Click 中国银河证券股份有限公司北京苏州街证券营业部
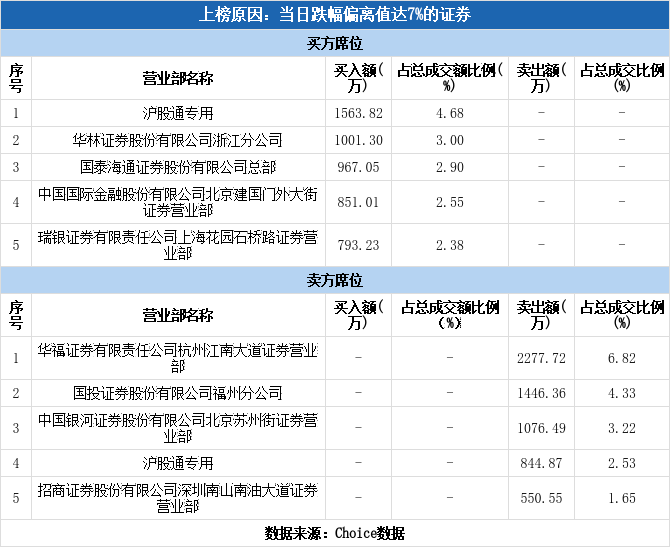This screenshot has height=547, width=670. (x=178, y=428)
